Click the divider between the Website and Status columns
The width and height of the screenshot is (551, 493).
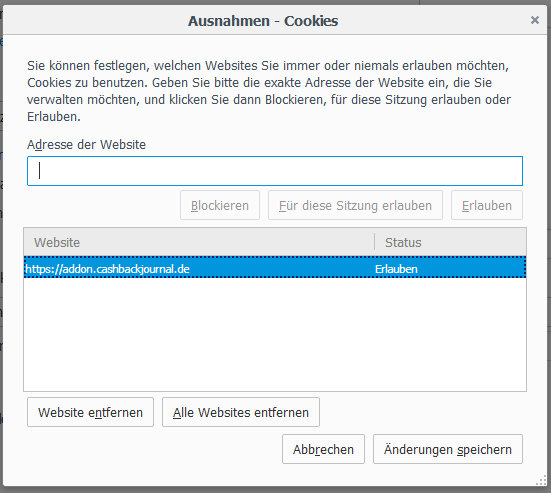coord(375,242)
